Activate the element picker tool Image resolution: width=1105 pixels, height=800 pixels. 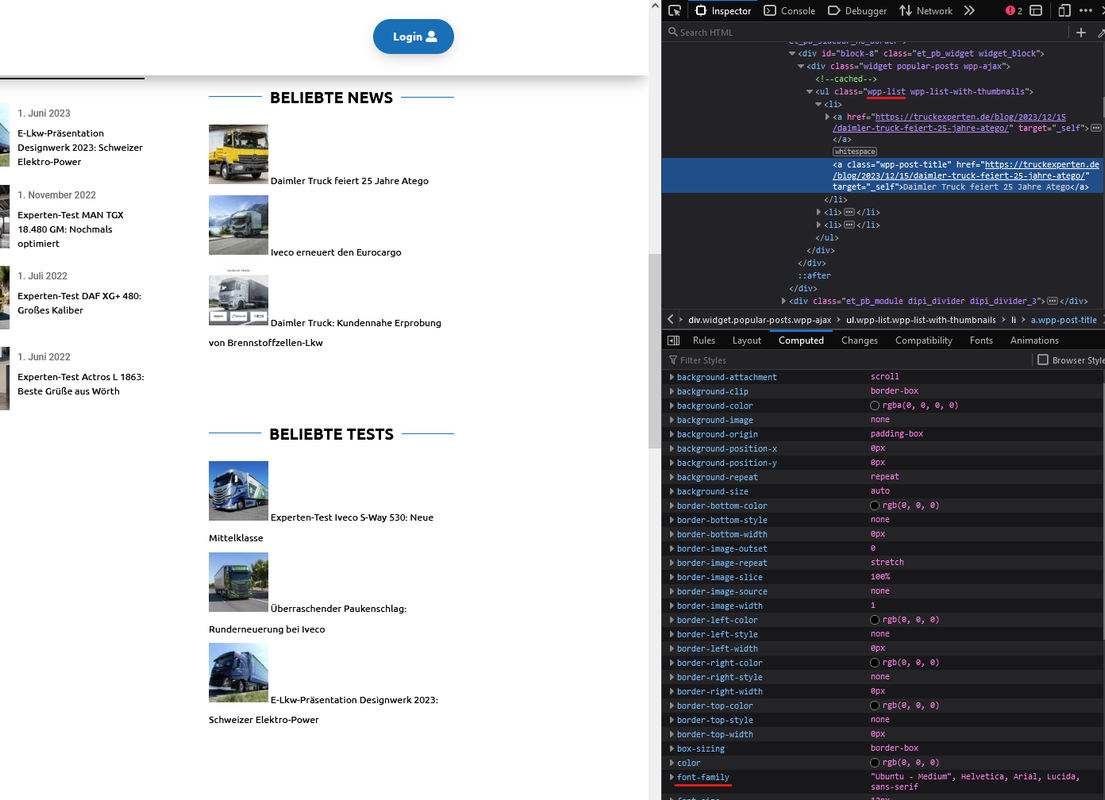(x=674, y=11)
